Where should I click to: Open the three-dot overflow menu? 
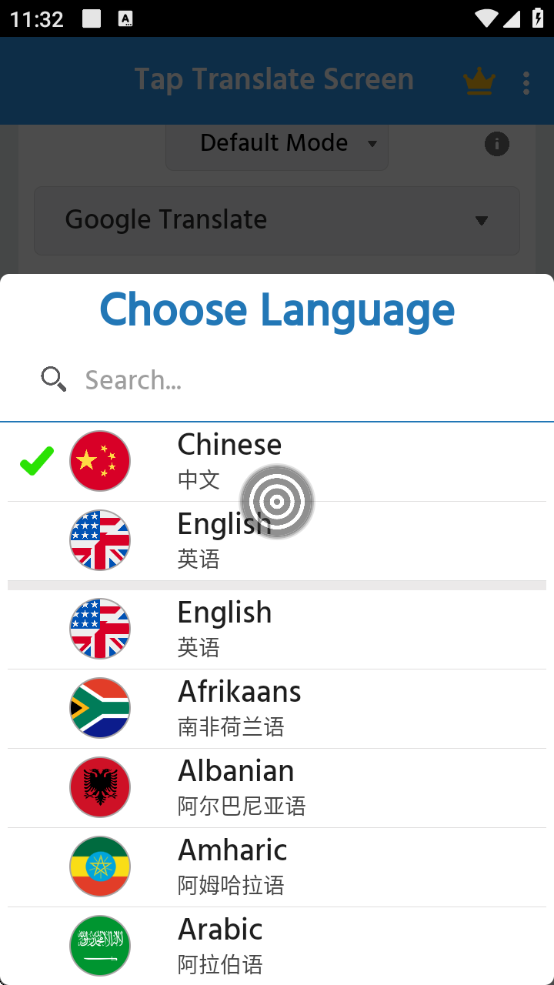tap(526, 83)
